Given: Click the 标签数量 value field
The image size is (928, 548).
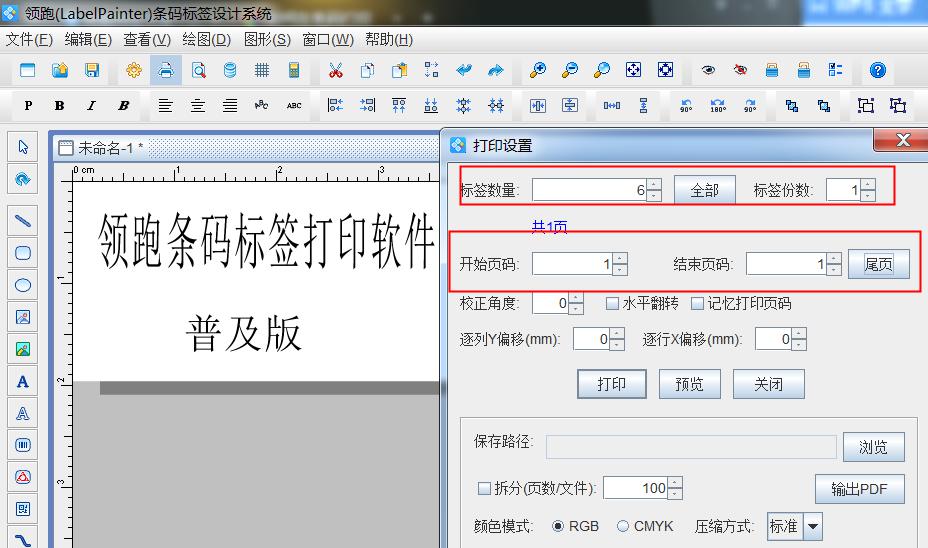Looking at the screenshot, I should (x=589, y=191).
